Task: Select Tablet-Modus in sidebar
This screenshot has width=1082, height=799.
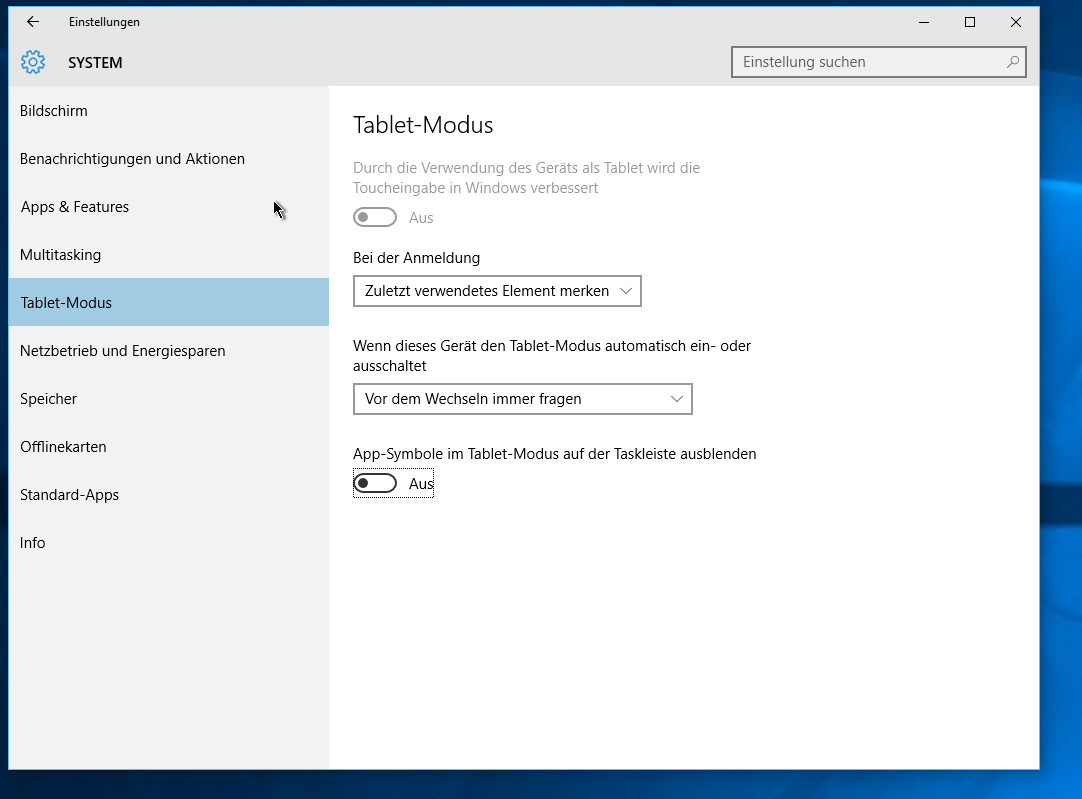Action: pyautogui.click(x=168, y=302)
